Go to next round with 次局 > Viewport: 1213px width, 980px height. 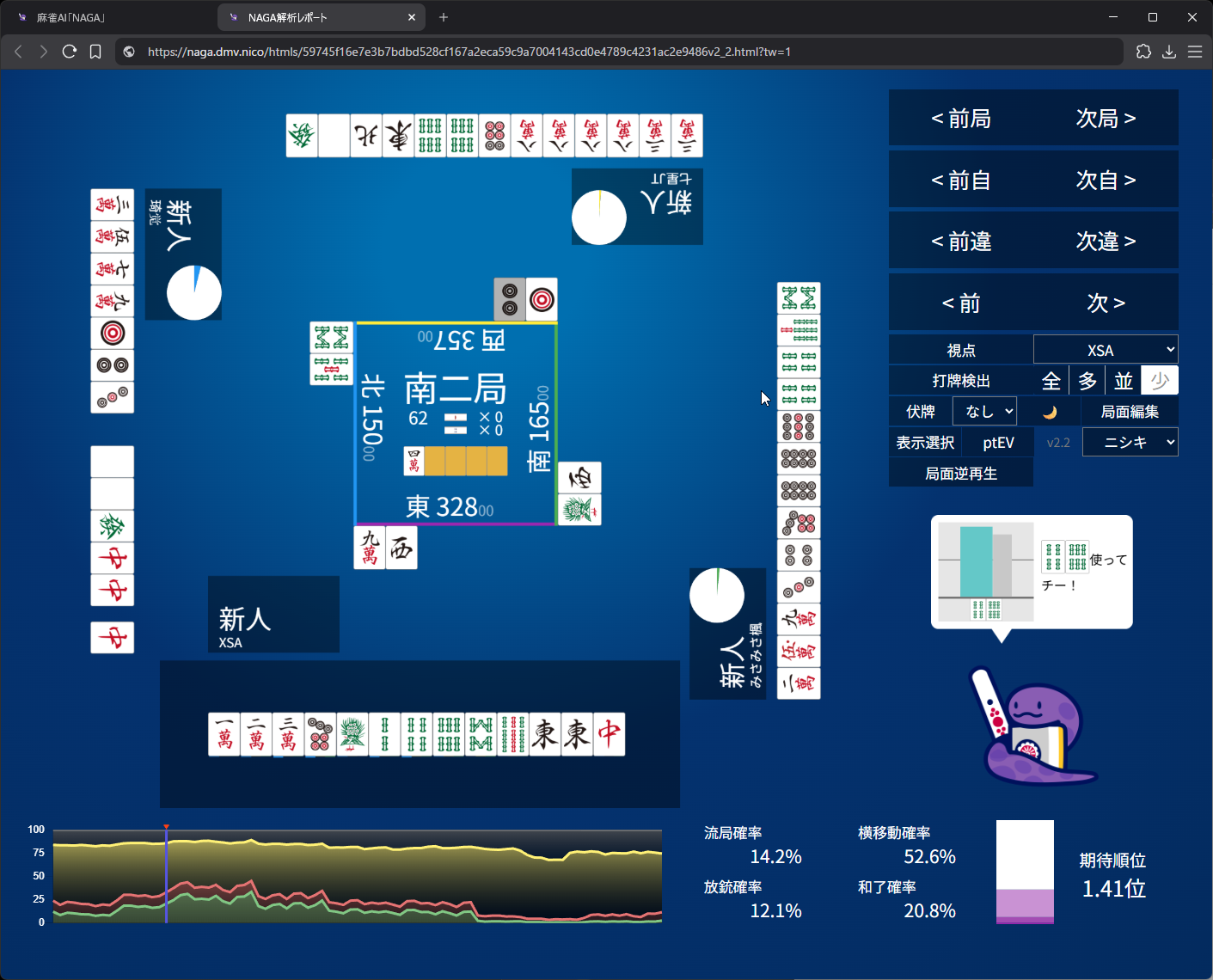(1106, 119)
